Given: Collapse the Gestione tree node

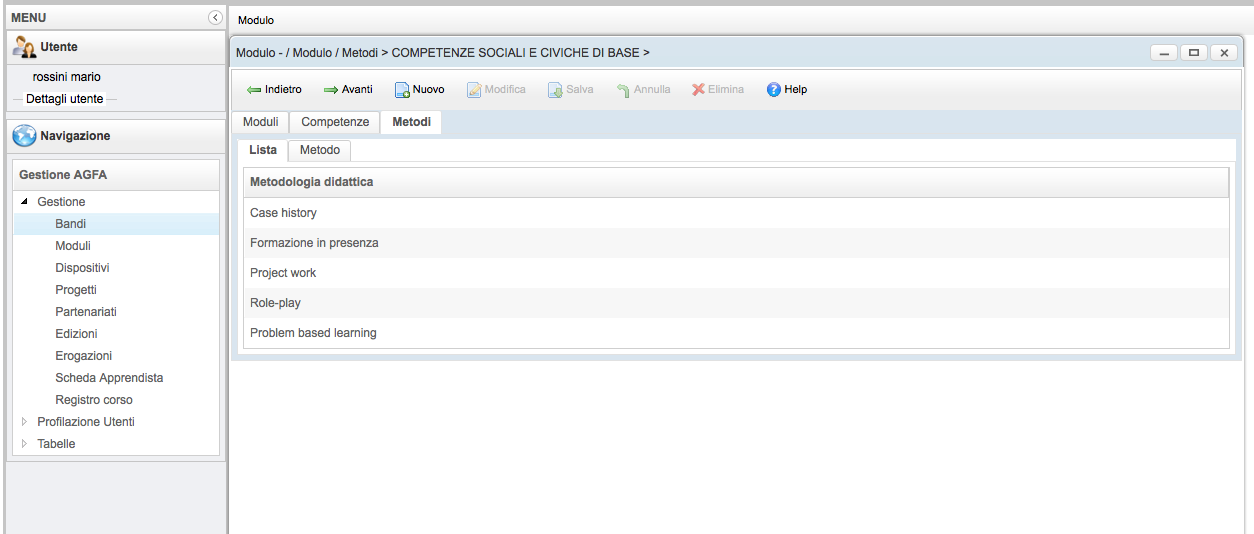Looking at the screenshot, I should pos(25,202).
